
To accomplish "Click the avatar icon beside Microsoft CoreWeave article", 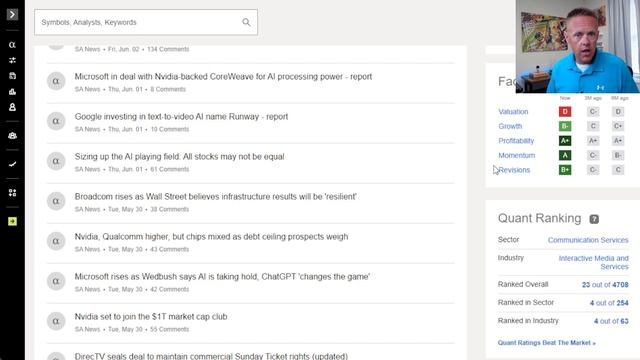I will click(56, 81).
